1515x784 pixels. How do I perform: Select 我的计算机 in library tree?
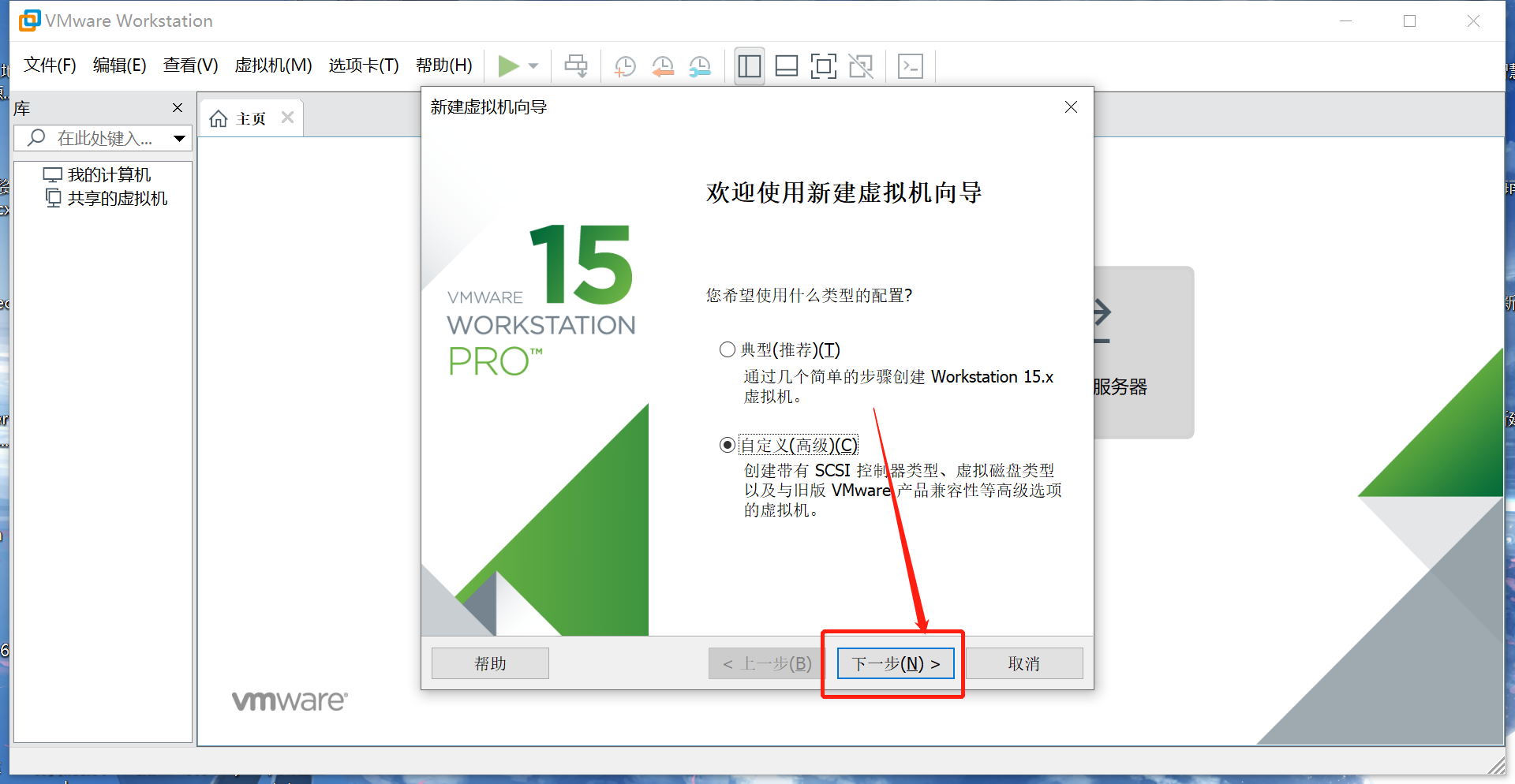97,174
